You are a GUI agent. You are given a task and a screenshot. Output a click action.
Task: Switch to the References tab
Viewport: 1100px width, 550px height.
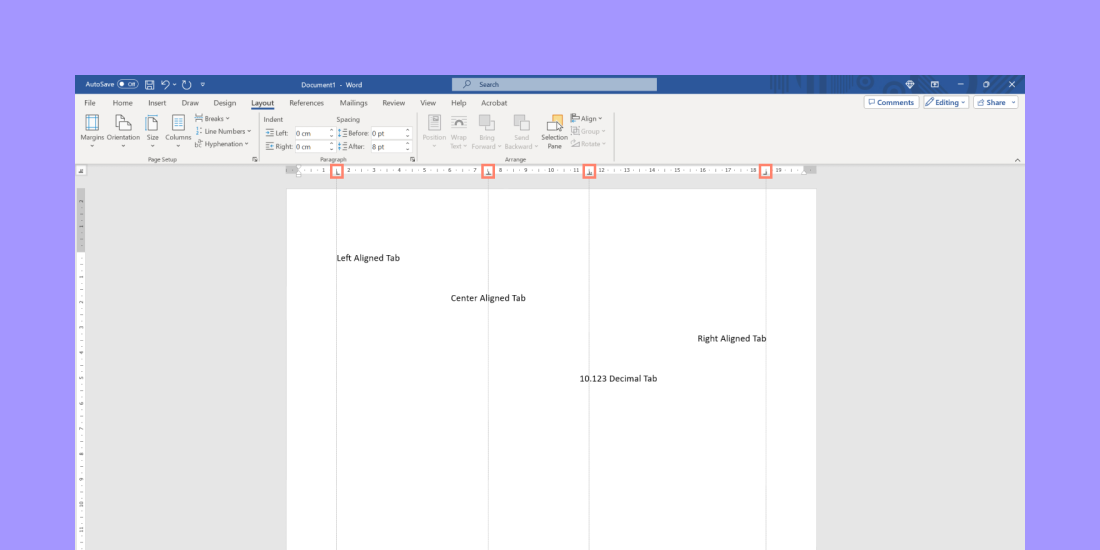point(307,103)
